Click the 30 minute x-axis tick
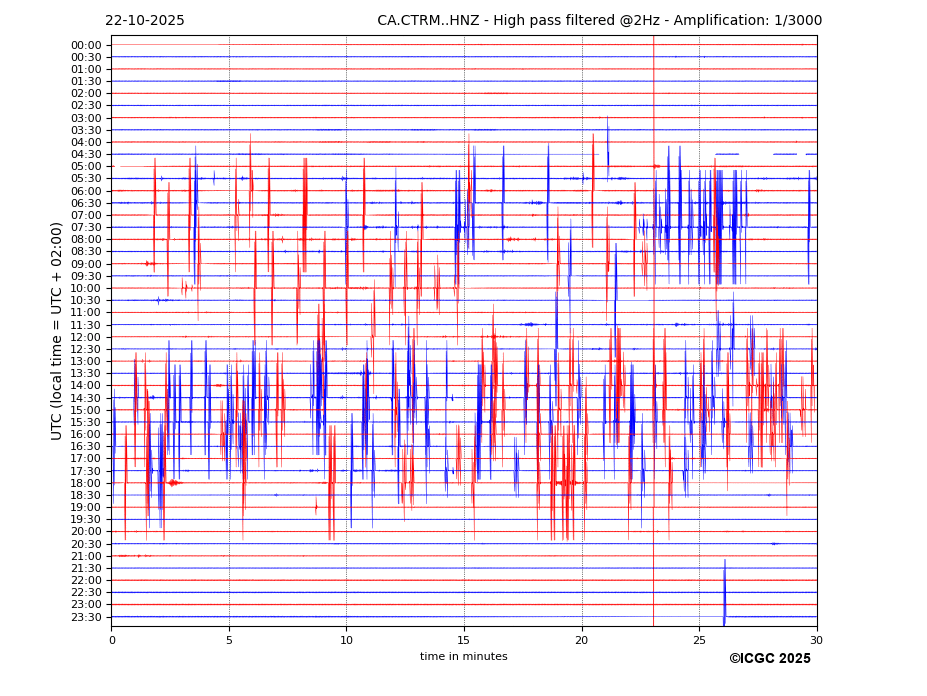Image resolution: width=927 pixels, height=696 pixels. (817, 640)
